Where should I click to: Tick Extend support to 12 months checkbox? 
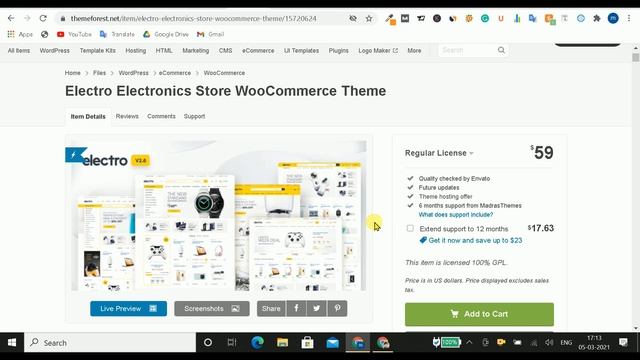[410, 229]
